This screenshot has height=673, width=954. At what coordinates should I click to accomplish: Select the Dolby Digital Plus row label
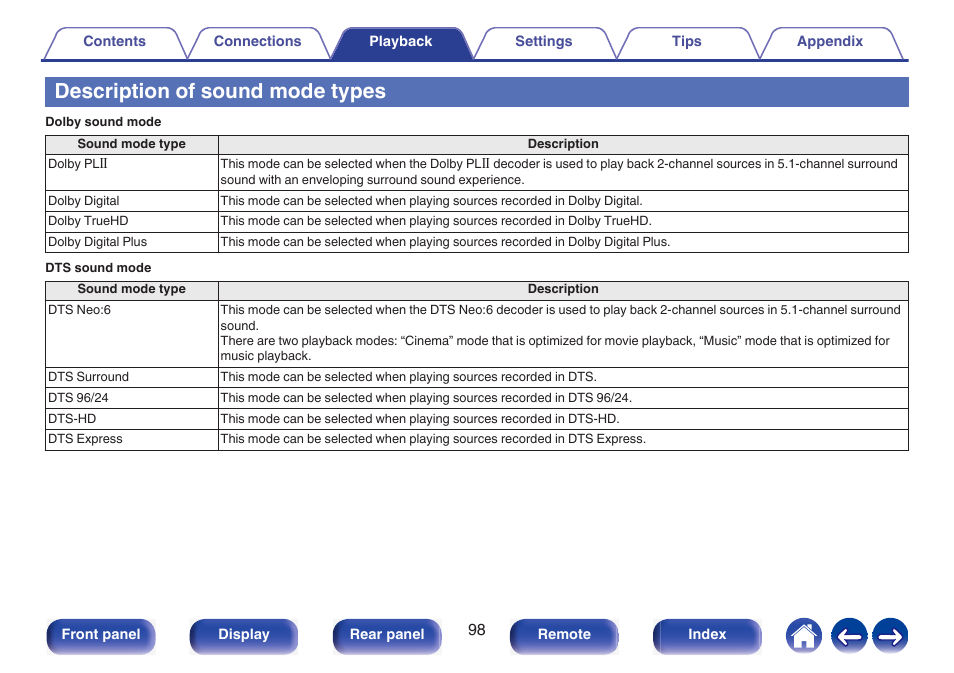click(97, 242)
